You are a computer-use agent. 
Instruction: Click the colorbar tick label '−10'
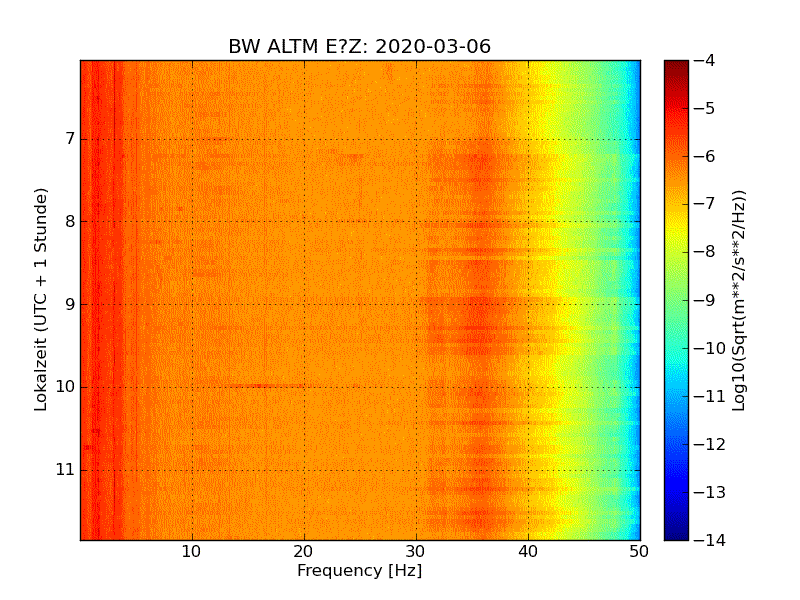tap(710, 348)
